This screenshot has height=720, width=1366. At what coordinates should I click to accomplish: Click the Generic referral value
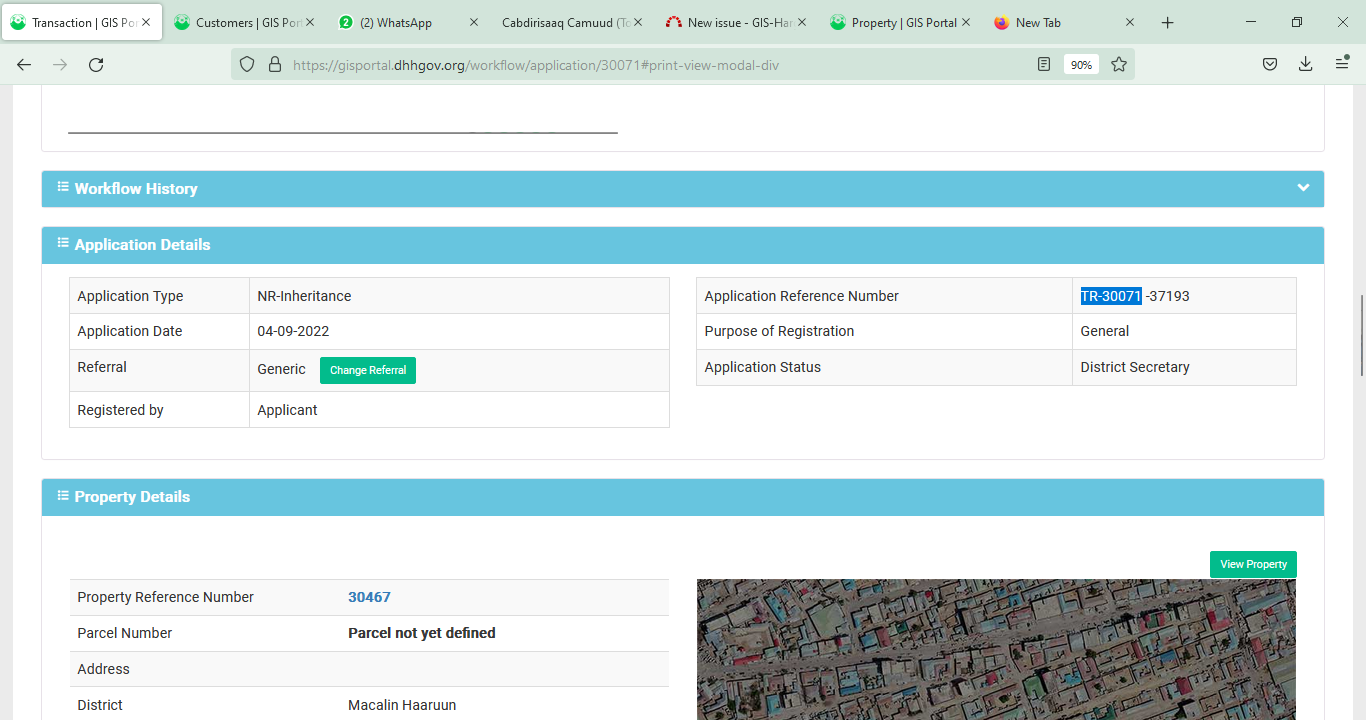point(281,369)
